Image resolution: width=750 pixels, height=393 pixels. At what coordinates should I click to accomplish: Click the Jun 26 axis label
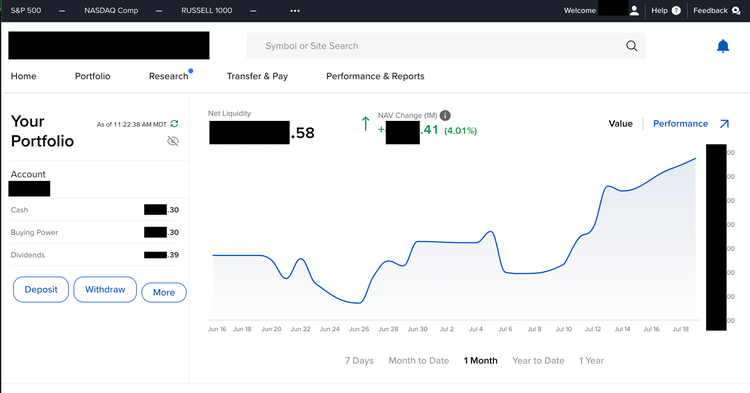(359, 329)
